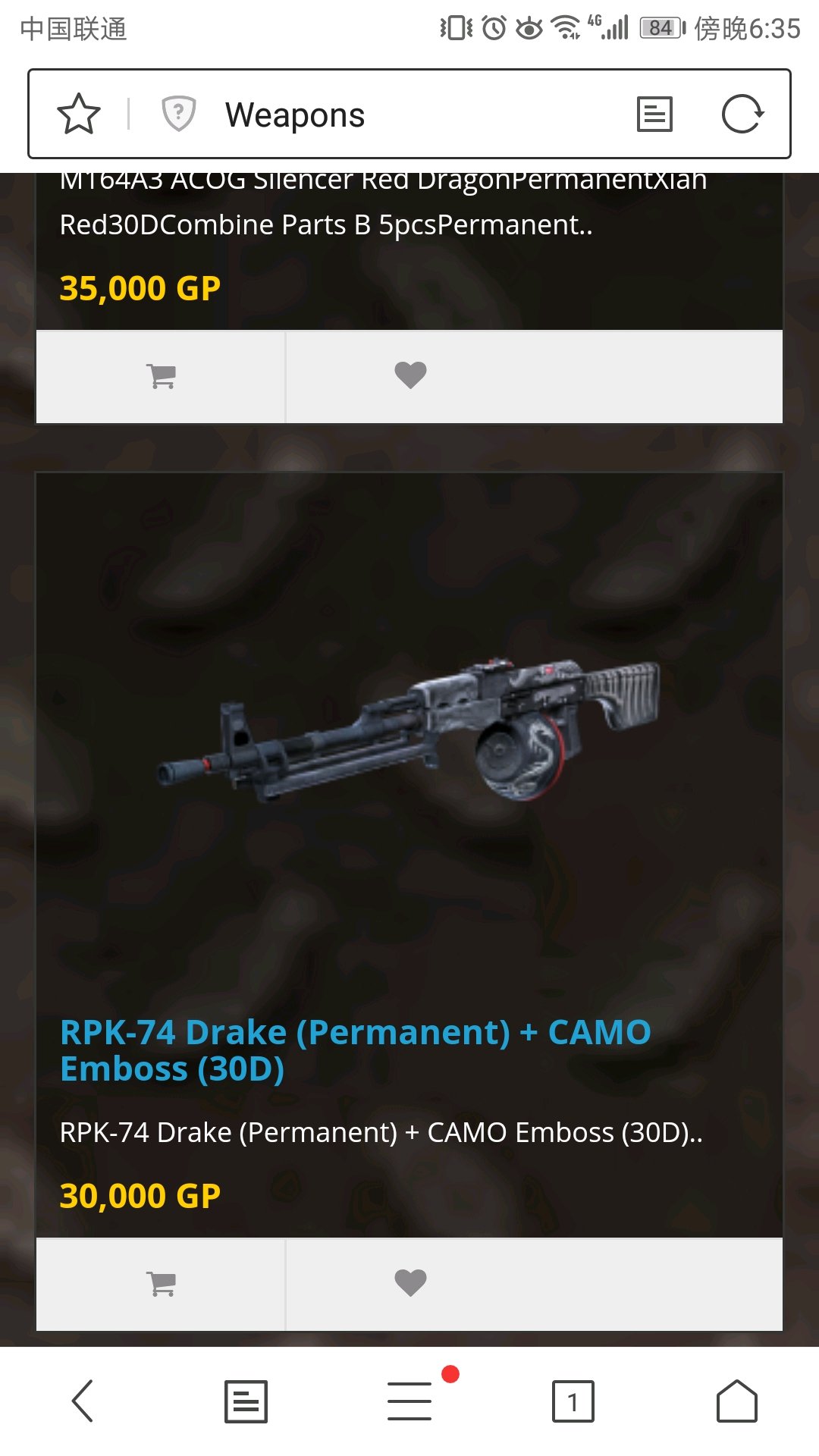Click the 35,000 GP price label

coord(140,288)
